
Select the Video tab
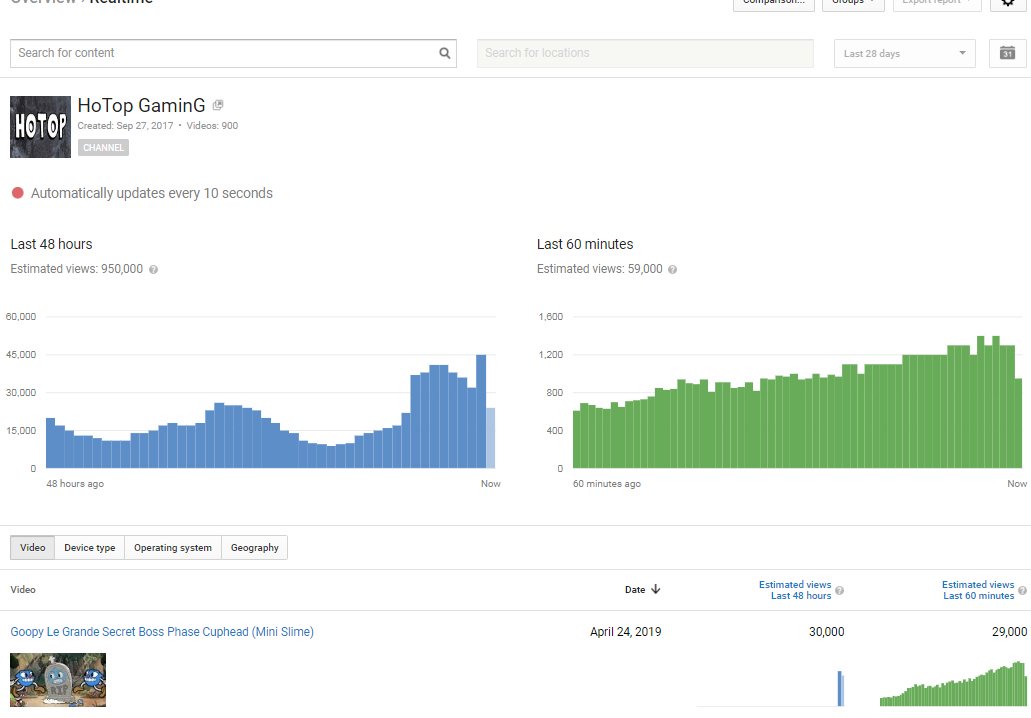(x=32, y=548)
